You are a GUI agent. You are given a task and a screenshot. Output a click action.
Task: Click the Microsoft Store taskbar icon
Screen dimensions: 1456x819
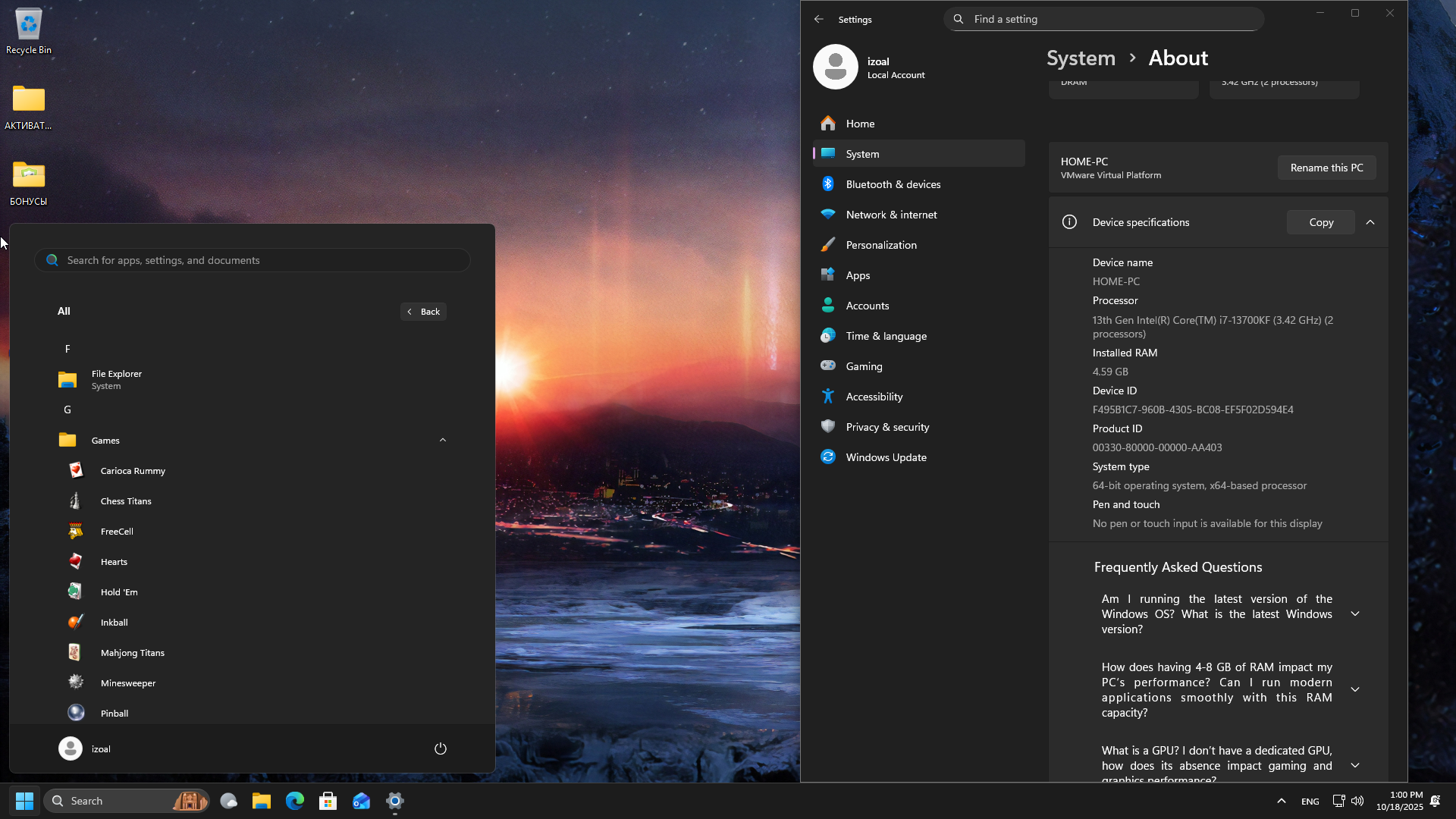tap(328, 801)
